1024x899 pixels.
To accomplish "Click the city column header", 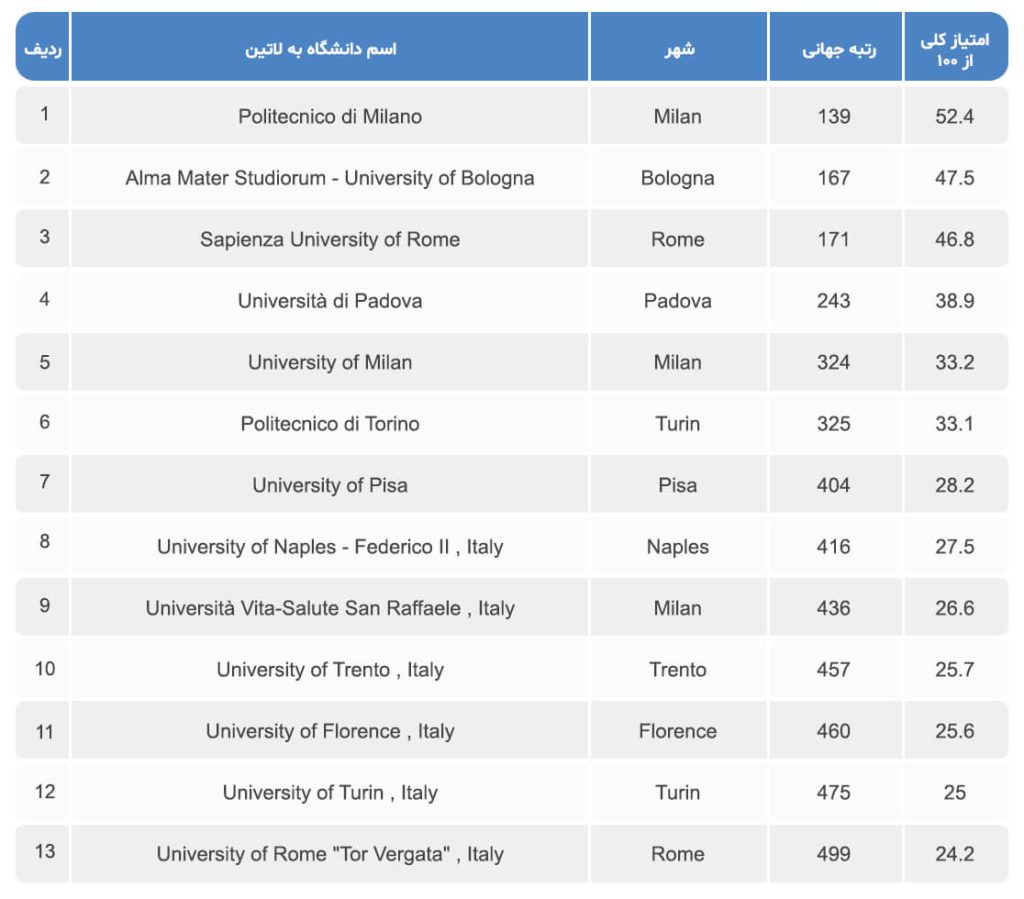I will [679, 49].
